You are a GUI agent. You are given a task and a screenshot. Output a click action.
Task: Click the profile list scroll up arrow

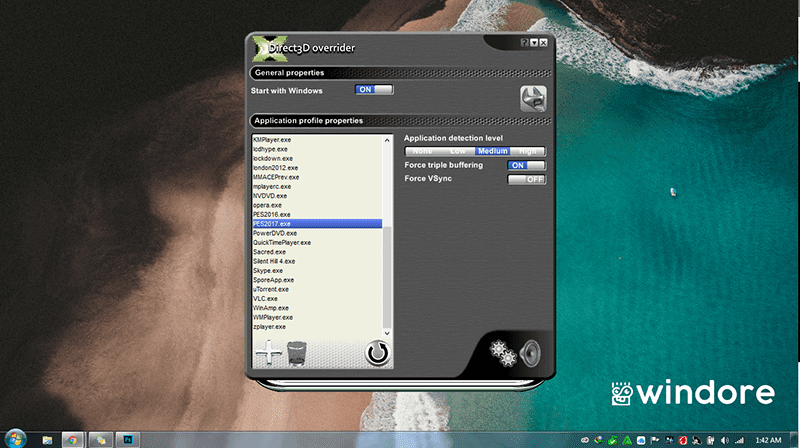coord(387,140)
